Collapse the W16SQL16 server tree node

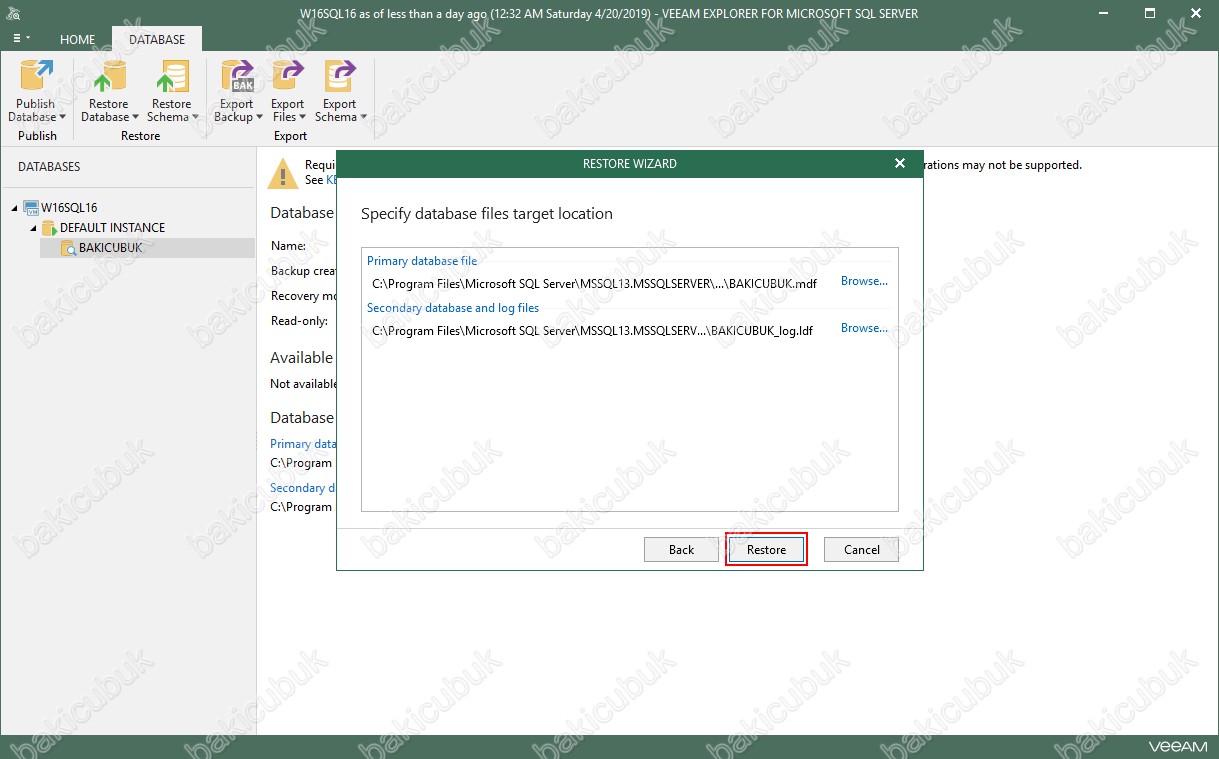[x=15, y=208]
